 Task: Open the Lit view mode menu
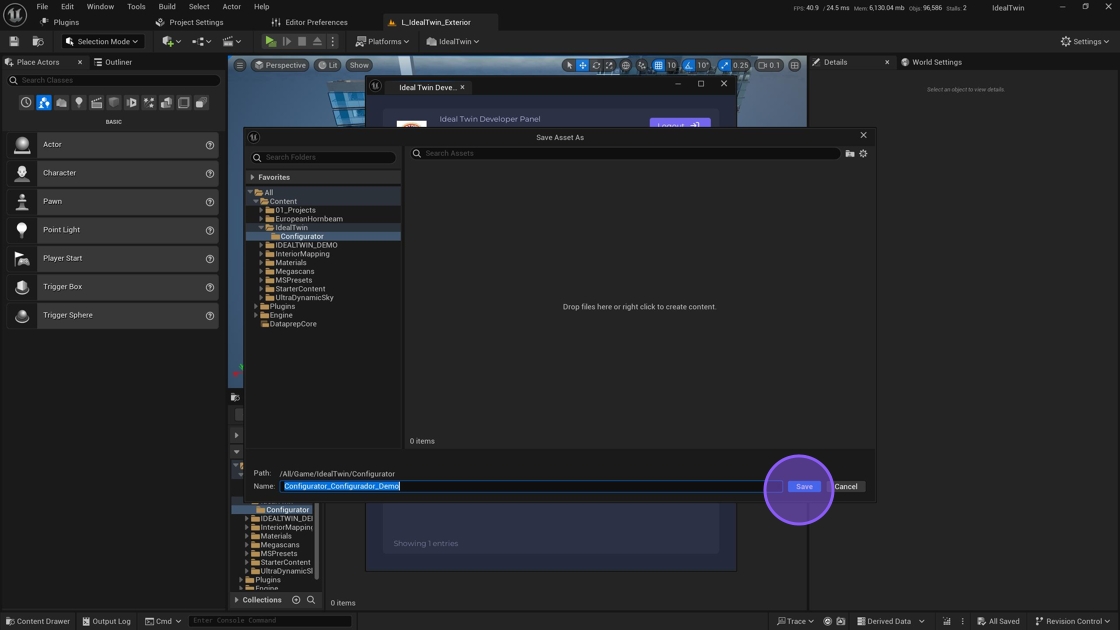tap(328, 65)
